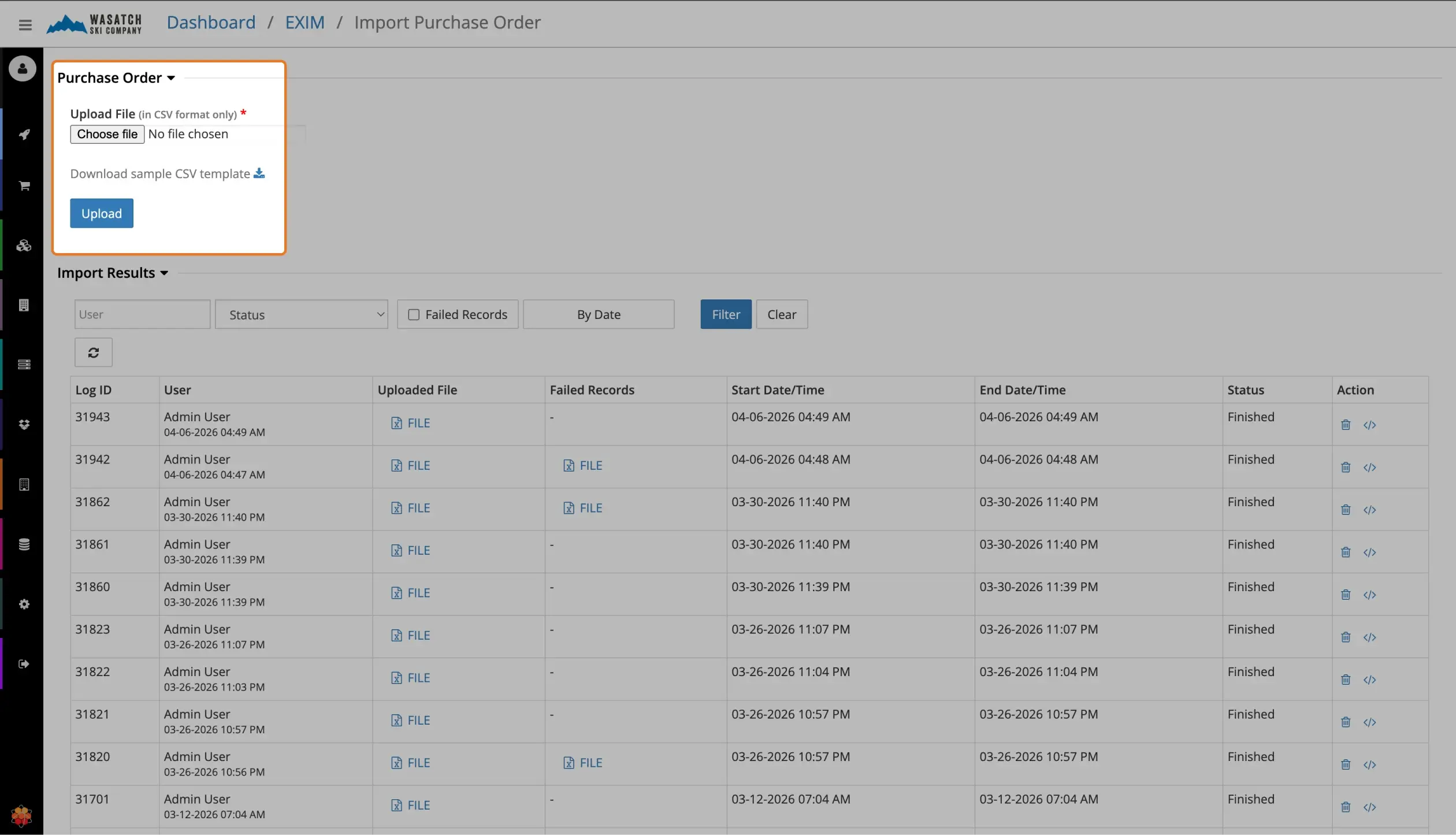Open the shopping cart sidebar icon
Image resolution: width=1456 pixels, height=835 pixels.
(x=24, y=185)
